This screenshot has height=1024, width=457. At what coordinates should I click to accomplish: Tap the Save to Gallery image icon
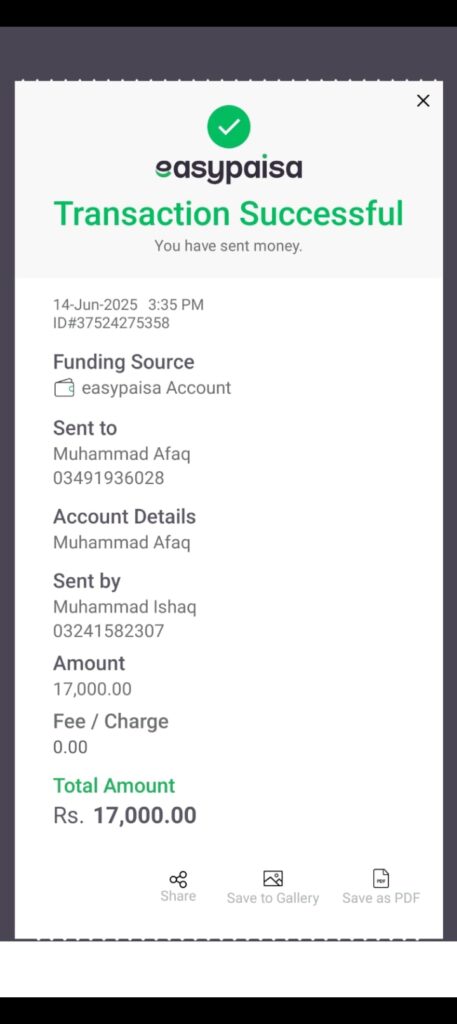[273, 878]
